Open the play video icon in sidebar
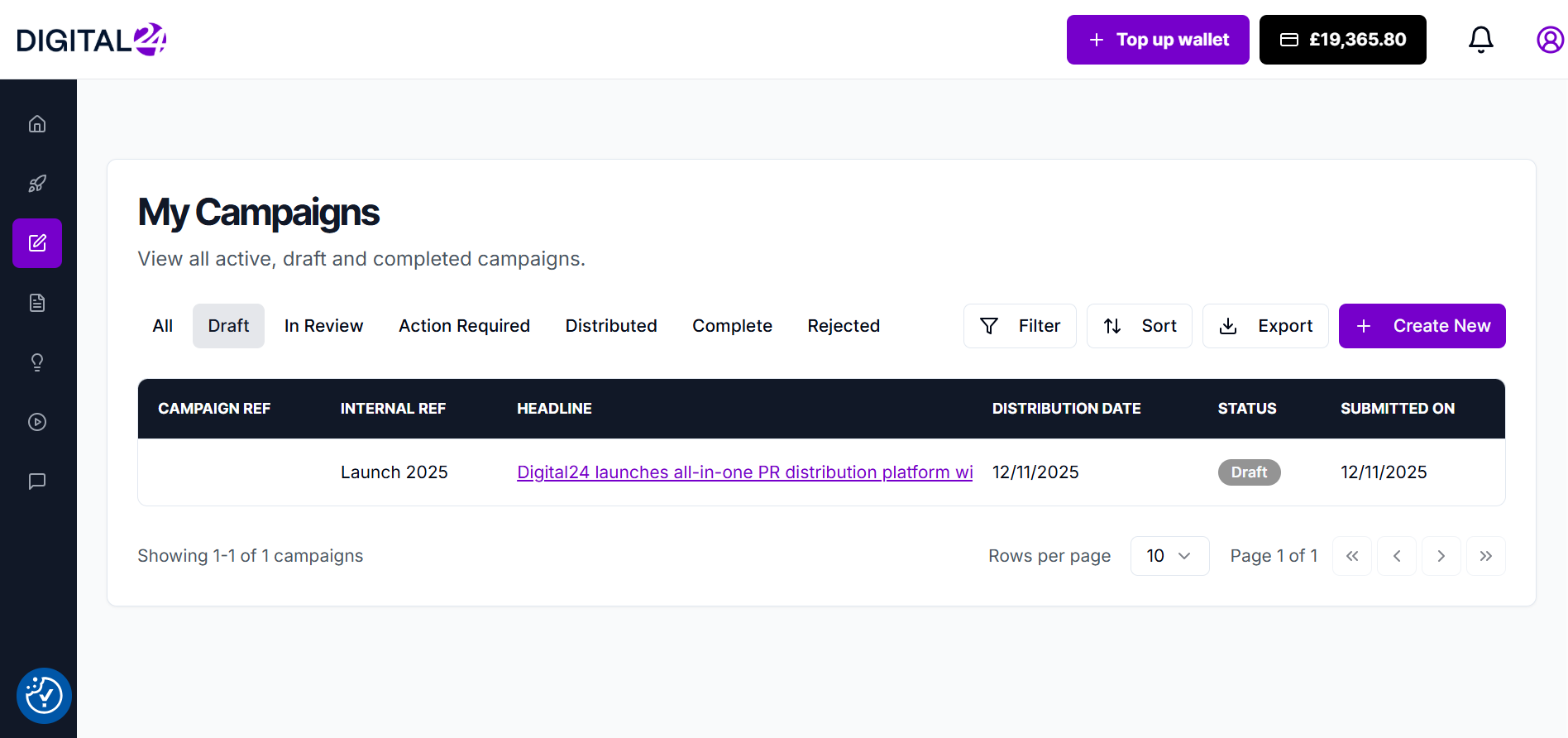Screen dimensions: 1568x738 [x=37, y=422]
